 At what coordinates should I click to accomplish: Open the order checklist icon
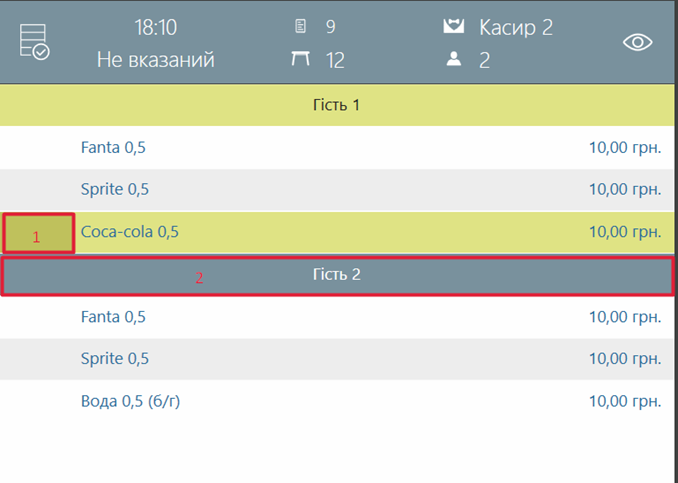34,42
